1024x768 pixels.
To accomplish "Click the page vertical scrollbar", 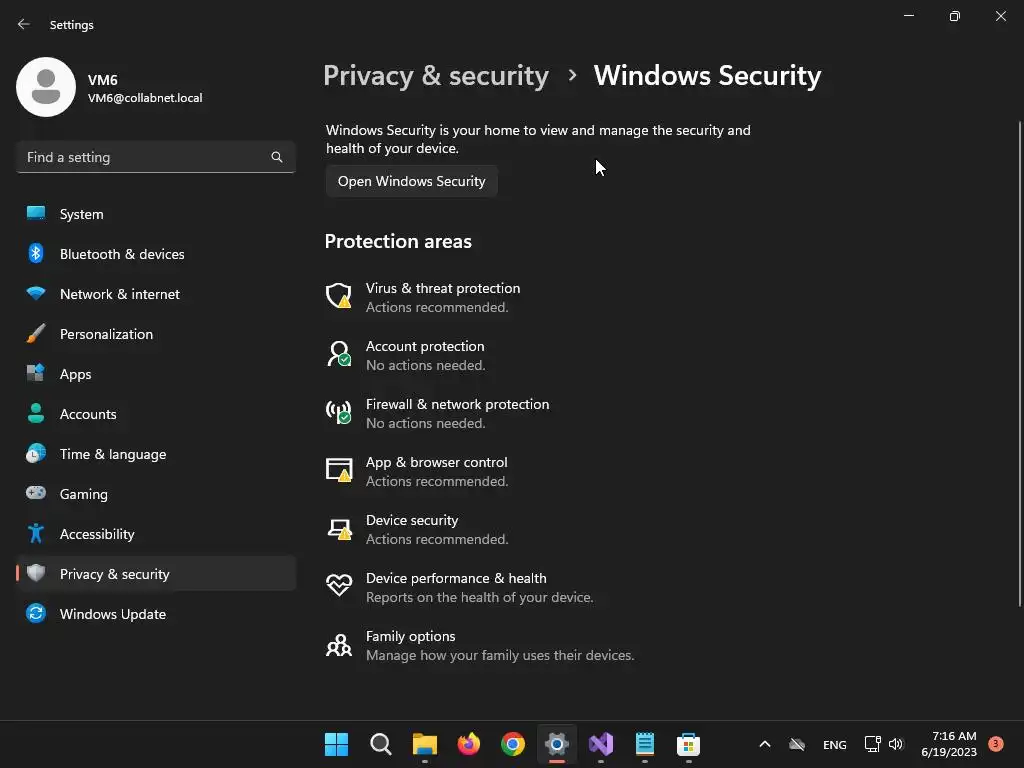I will tap(1019, 364).
